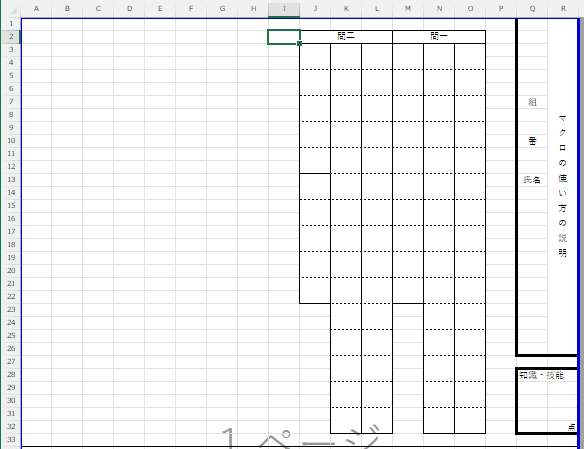Click the vertical マクロの使い方の説明 title

point(562,186)
